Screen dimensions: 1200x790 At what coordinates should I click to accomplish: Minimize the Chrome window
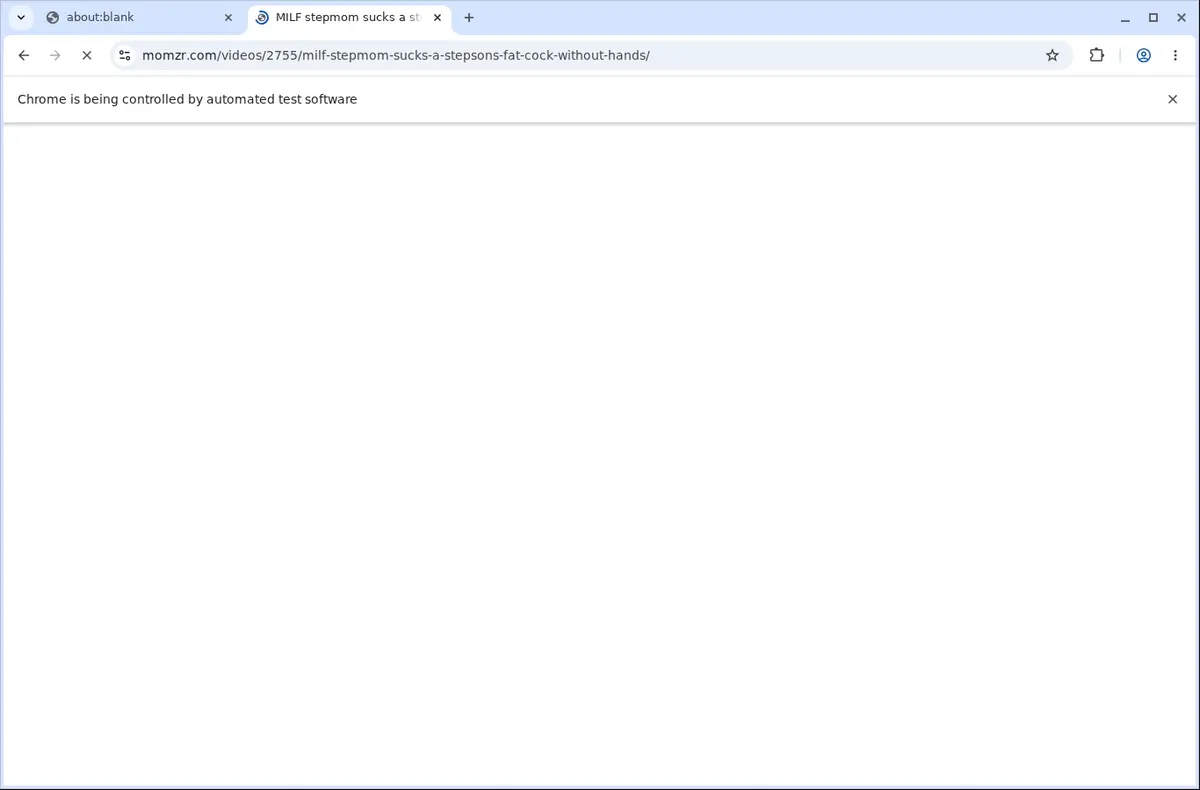(x=1126, y=17)
